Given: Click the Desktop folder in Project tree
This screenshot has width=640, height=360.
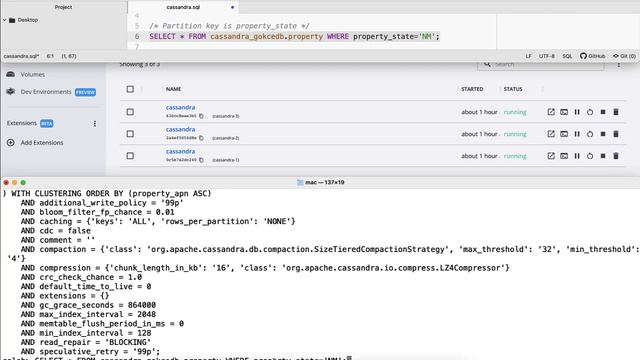Looking at the screenshot, I should (x=28, y=20).
